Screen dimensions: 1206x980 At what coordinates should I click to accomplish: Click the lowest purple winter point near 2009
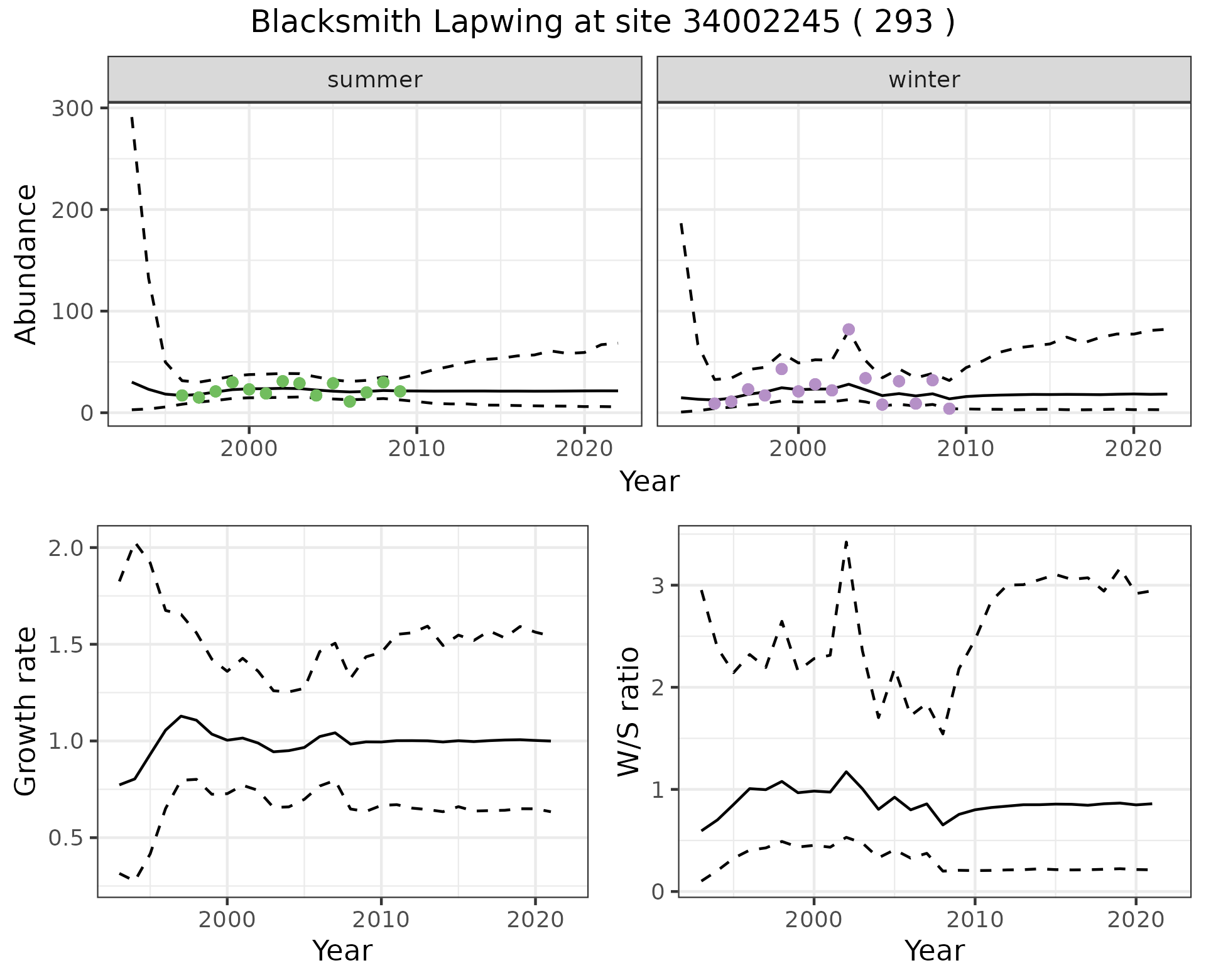click(949, 409)
